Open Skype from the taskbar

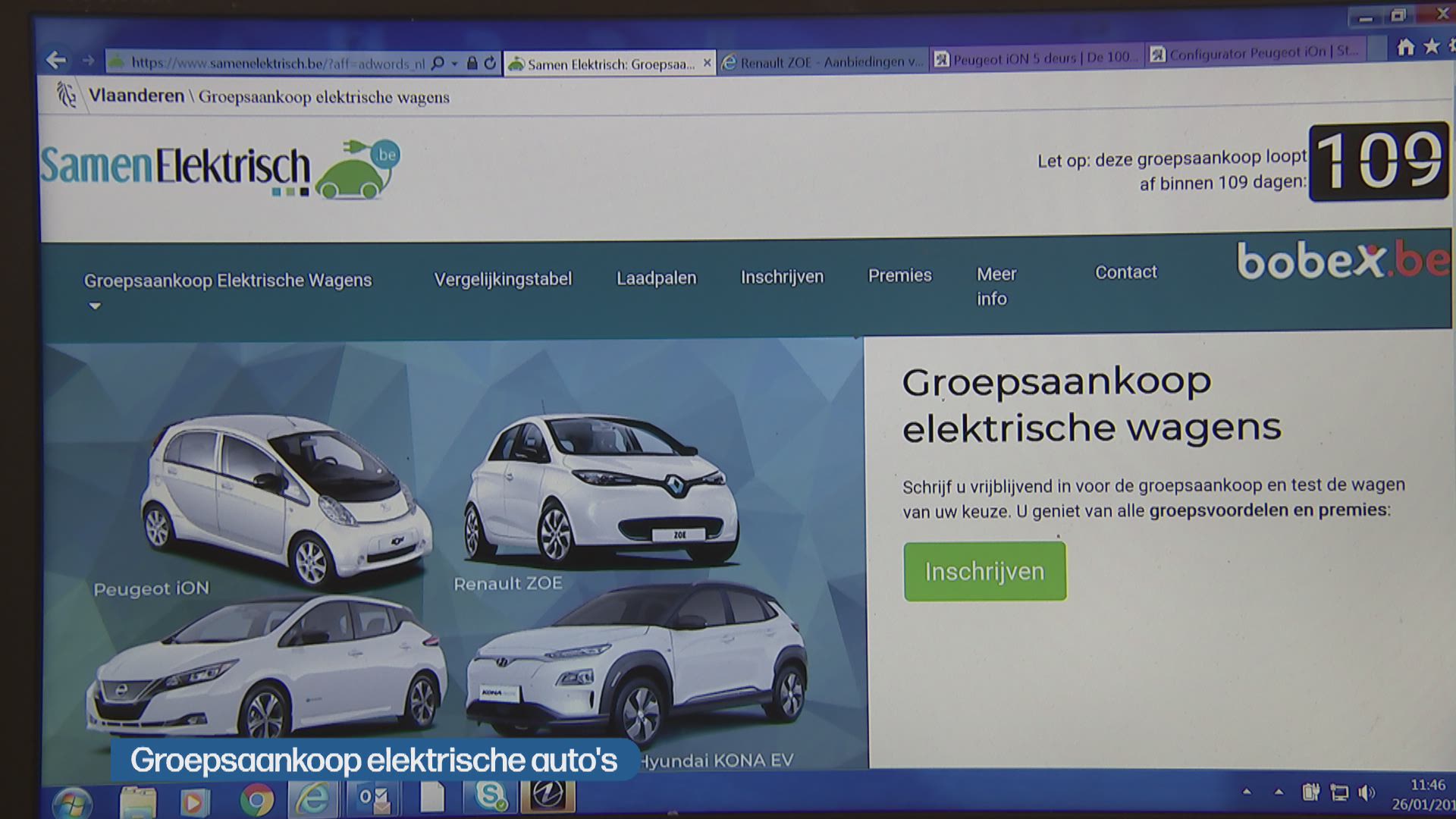point(491,796)
